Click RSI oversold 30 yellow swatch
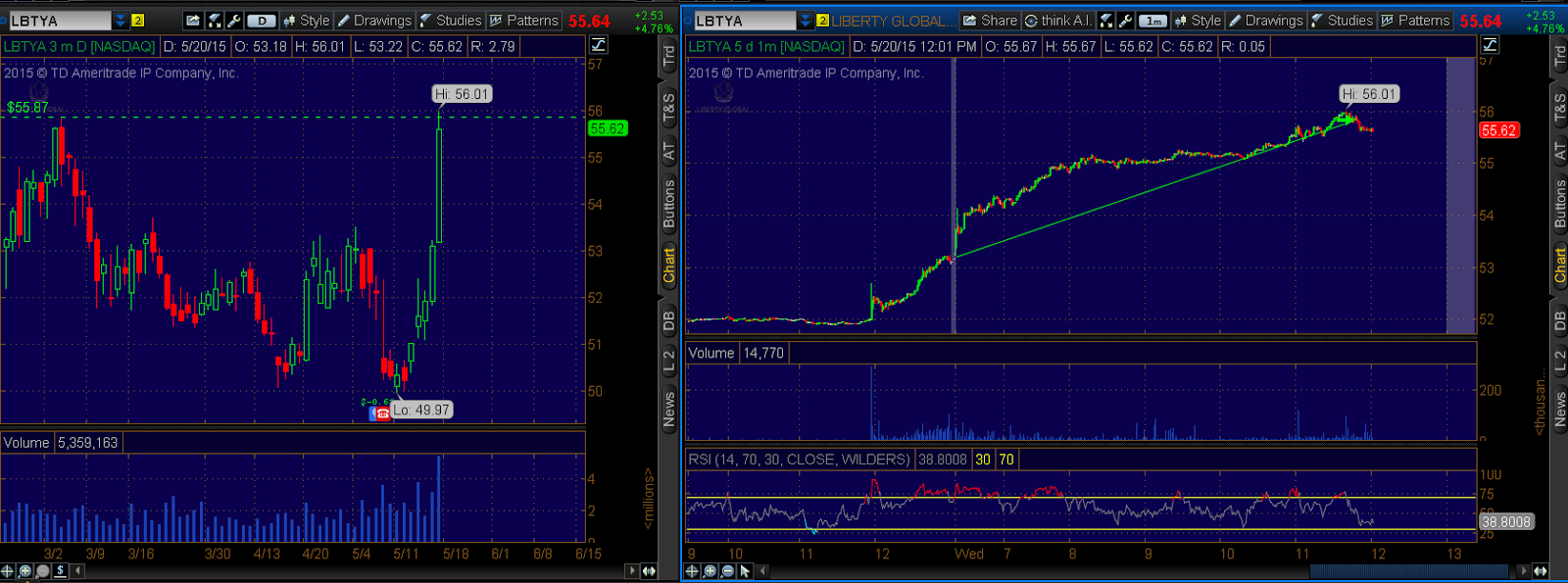Screen dimensions: 1568x583 point(983,460)
